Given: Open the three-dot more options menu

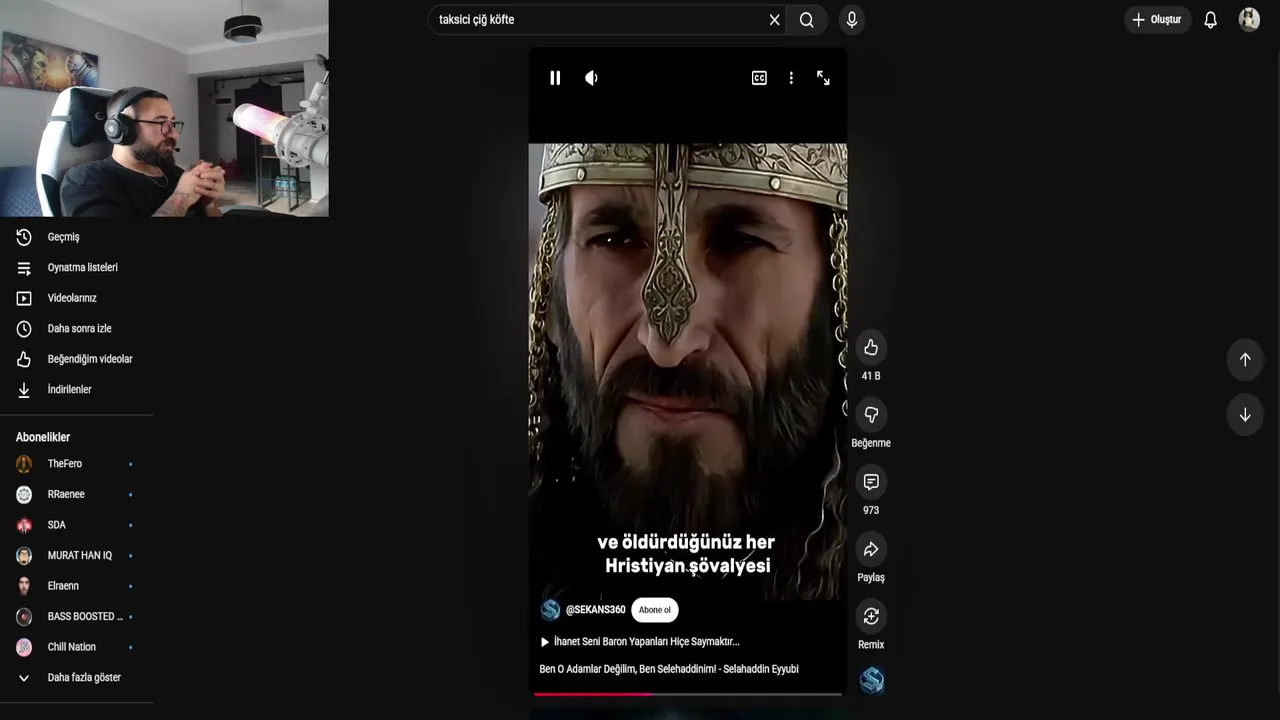Looking at the screenshot, I should [791, 78].
